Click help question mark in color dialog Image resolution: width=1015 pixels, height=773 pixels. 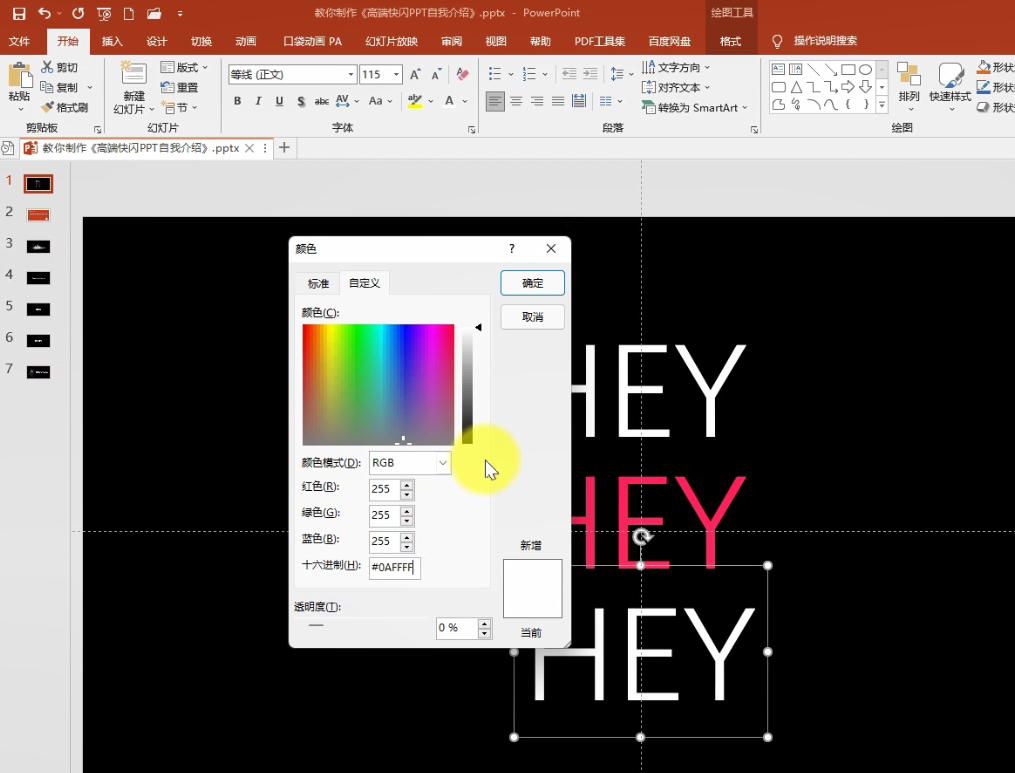[x=512, y=249]
